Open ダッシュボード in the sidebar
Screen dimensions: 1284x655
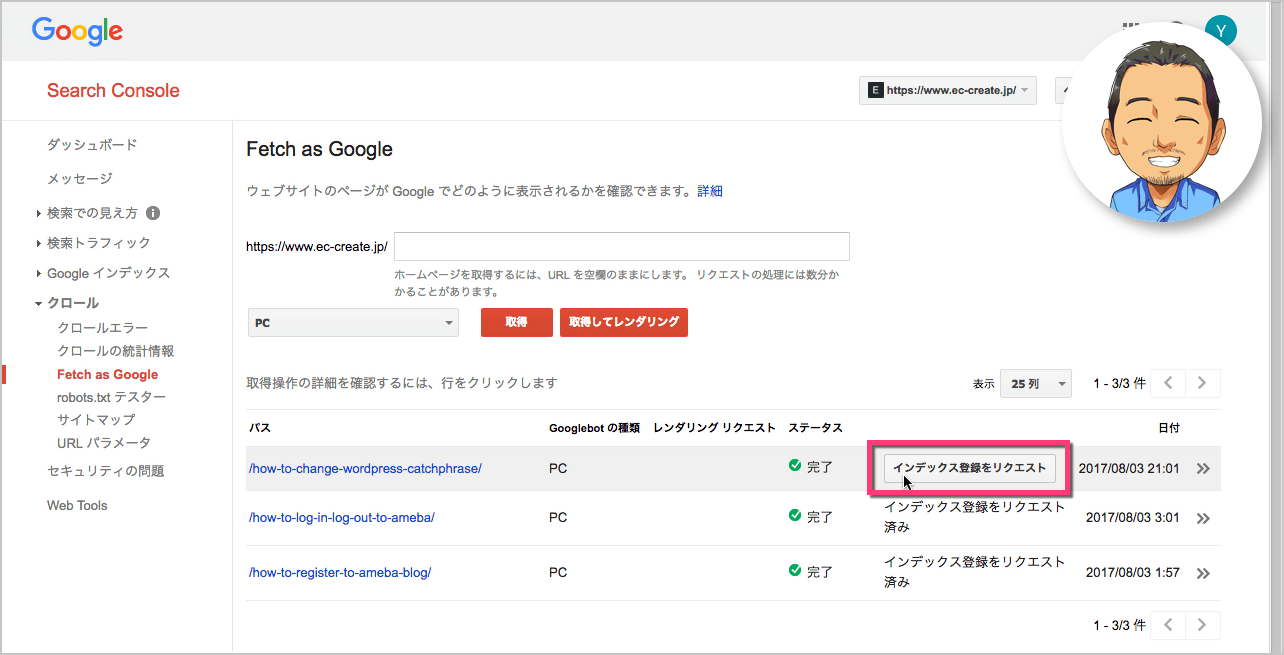click(x=92, y=145)
